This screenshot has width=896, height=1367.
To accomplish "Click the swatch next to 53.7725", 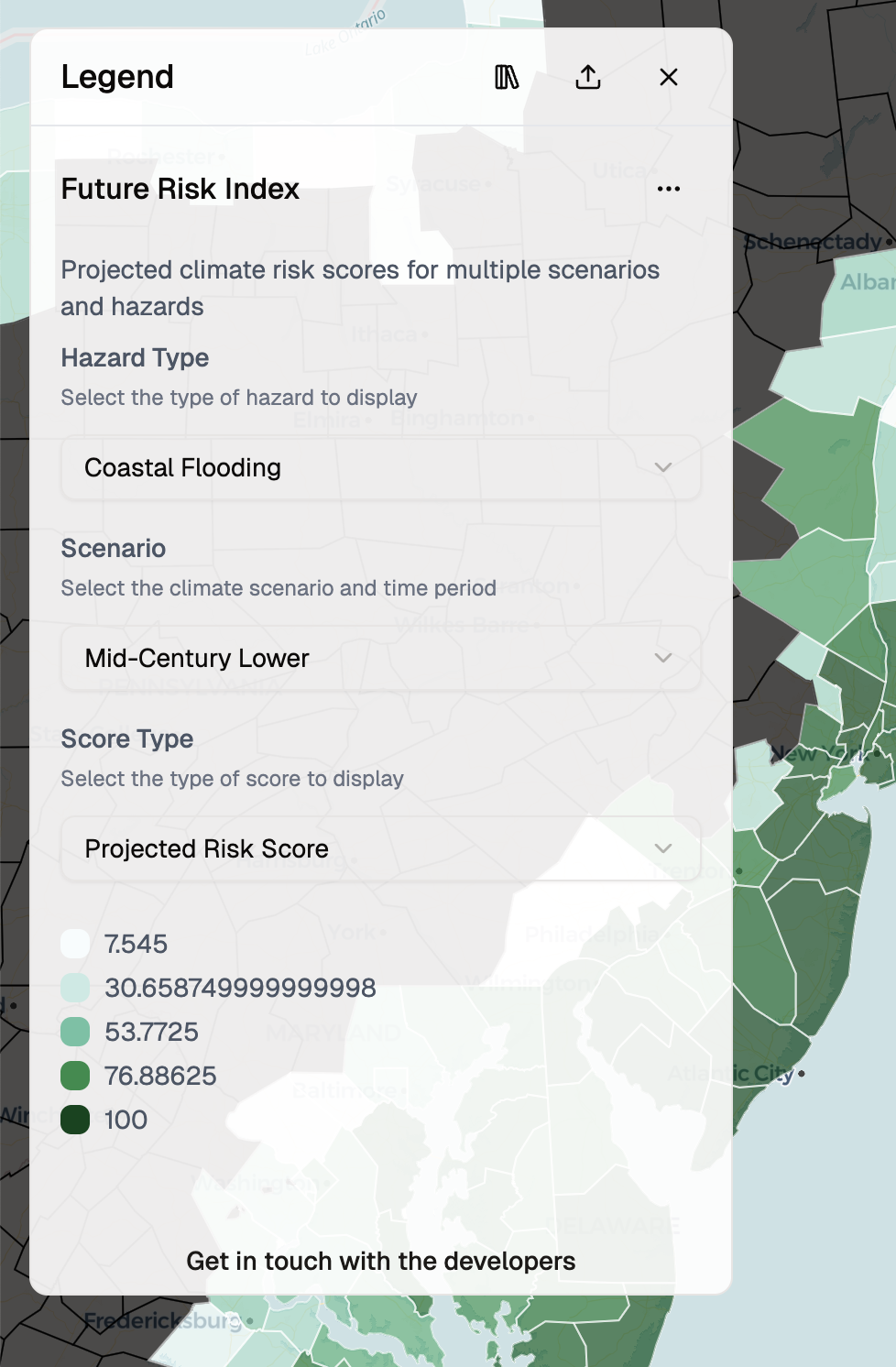I will pyautogui.click(x=75, y=1032).
